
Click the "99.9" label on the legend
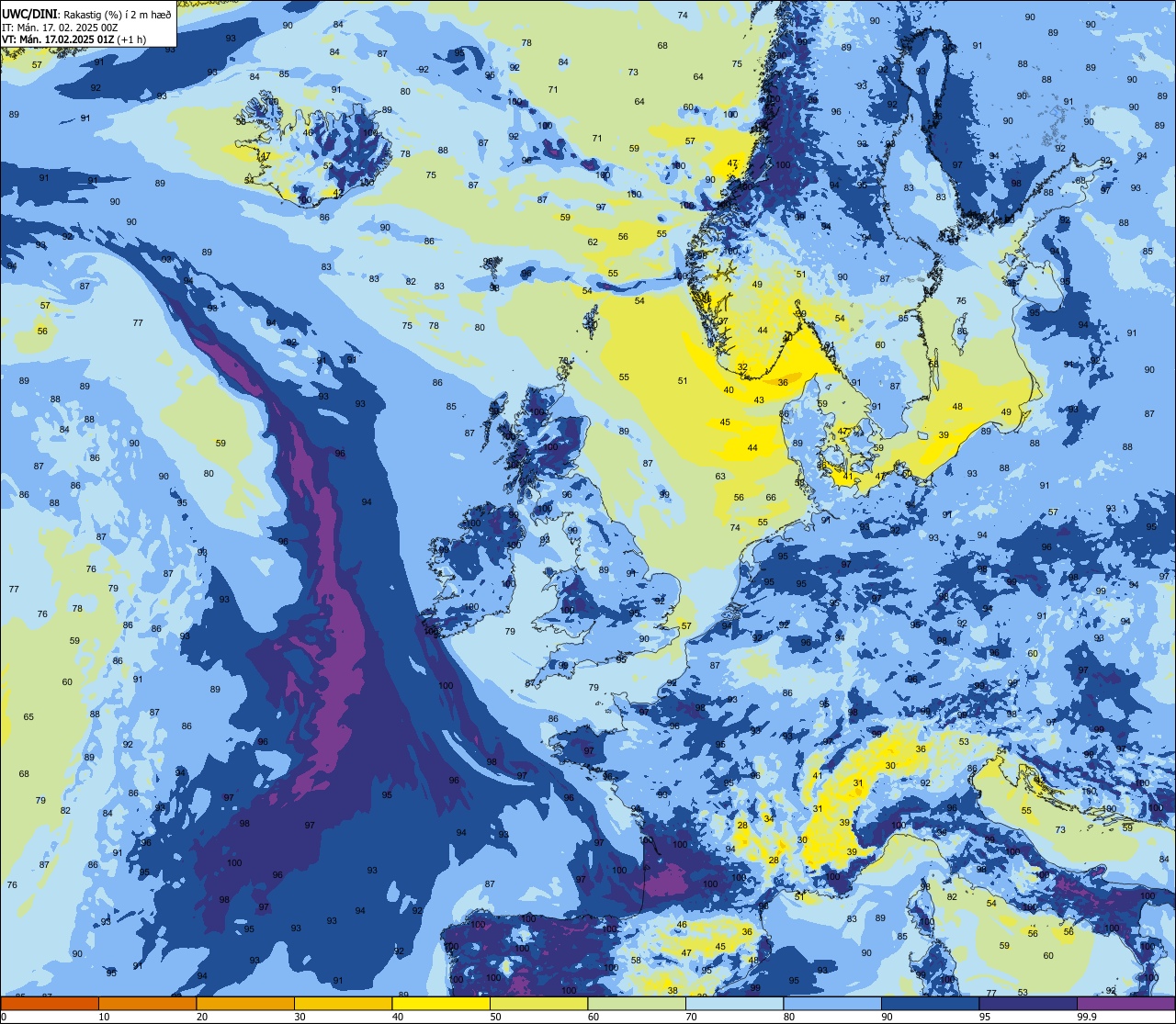coord(1088,1017)
